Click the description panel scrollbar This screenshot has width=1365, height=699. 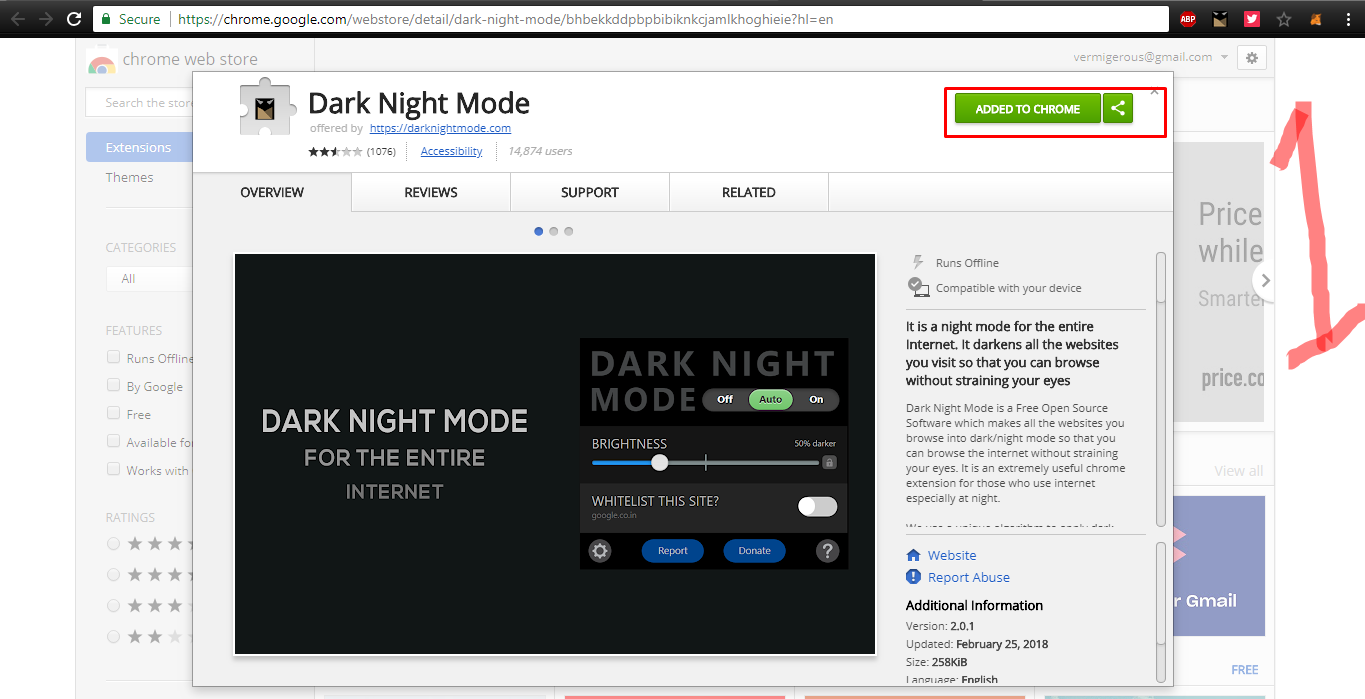click(x=1161, y=389)
